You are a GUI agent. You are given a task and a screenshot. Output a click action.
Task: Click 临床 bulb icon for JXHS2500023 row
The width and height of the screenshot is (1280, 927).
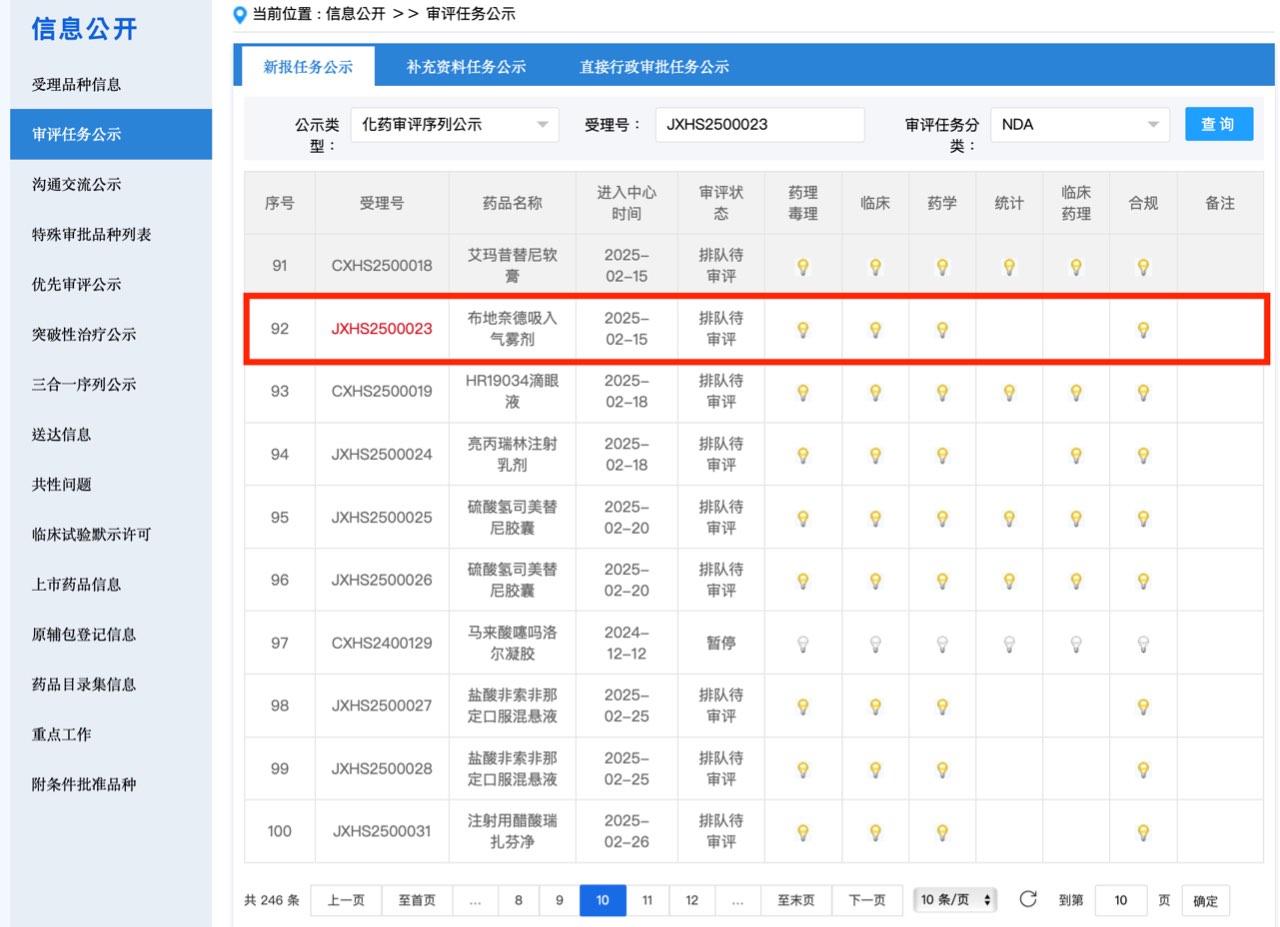(x=875, y=329)
